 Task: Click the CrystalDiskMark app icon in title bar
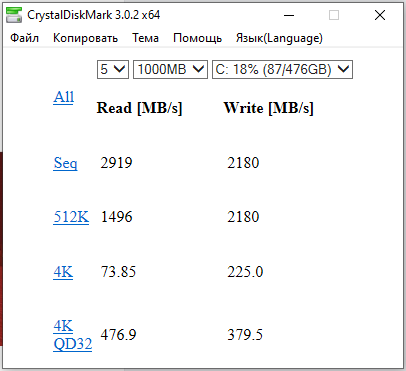(14, 15)
